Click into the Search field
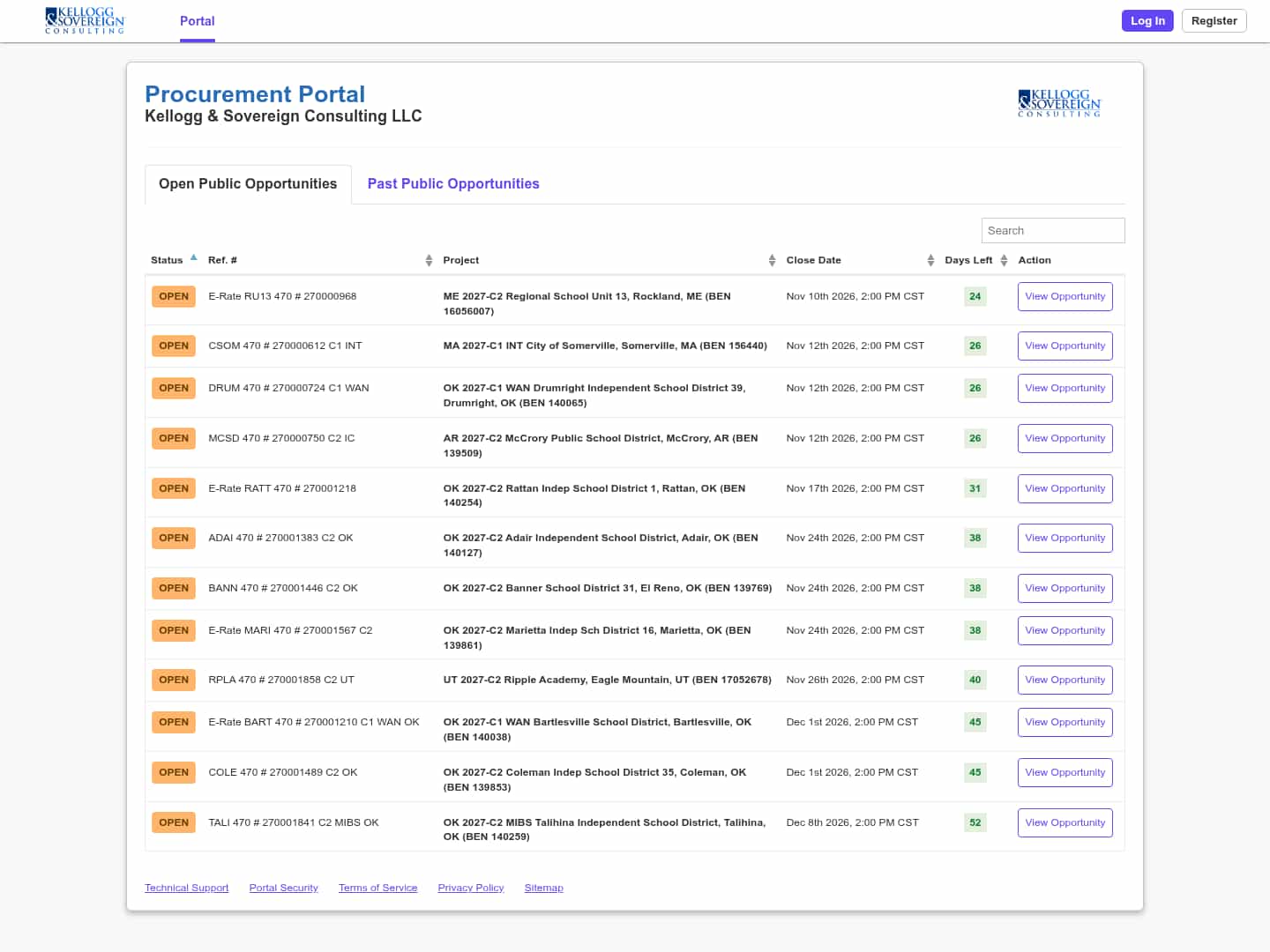The image size is (1270, 952). 1053,230
